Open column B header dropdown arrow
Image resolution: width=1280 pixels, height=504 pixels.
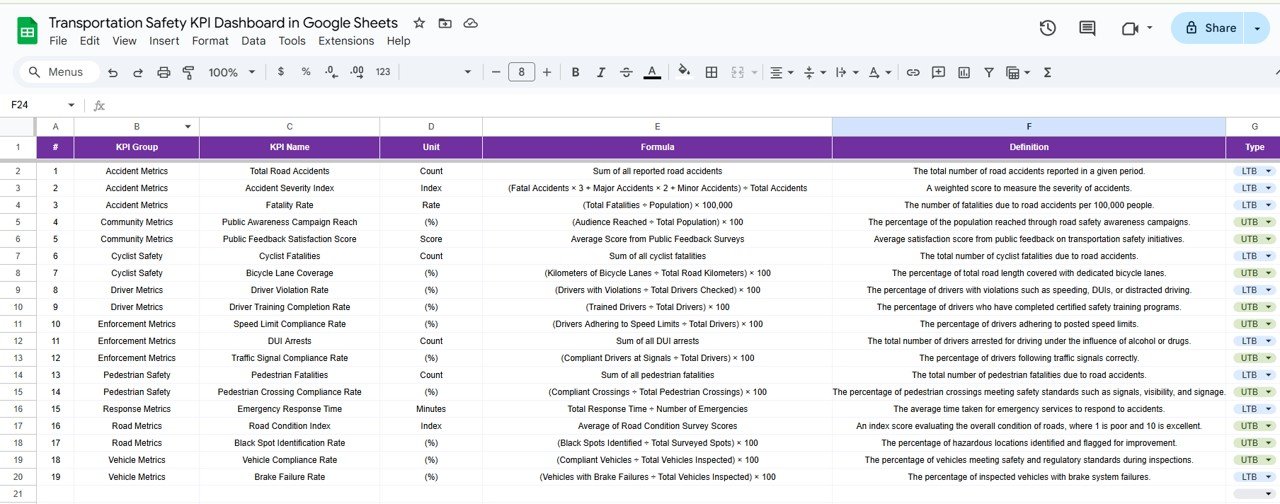tap(188, 126)
